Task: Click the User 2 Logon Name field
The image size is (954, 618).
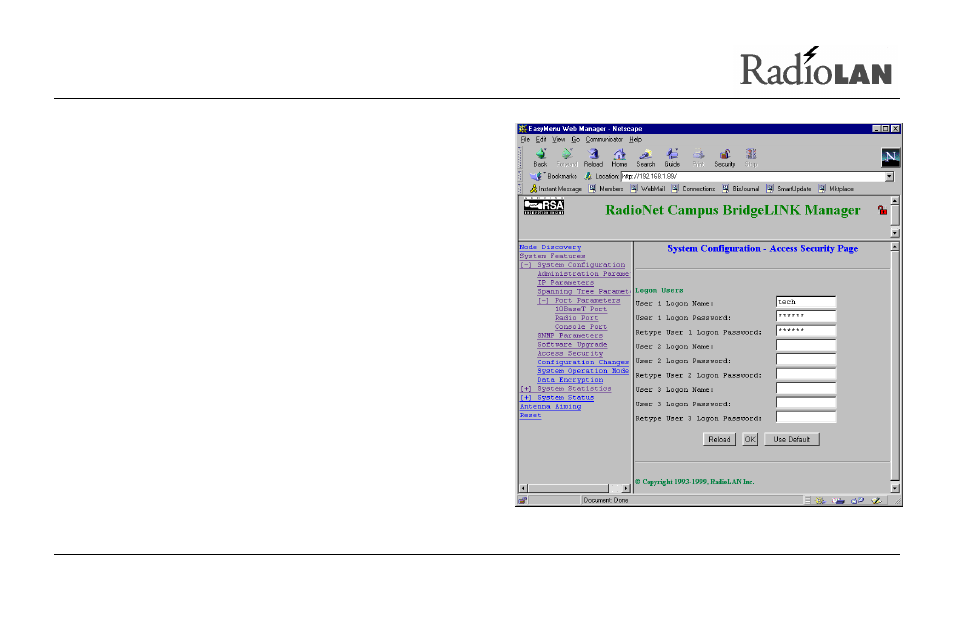Action: (x=806, y=345)
